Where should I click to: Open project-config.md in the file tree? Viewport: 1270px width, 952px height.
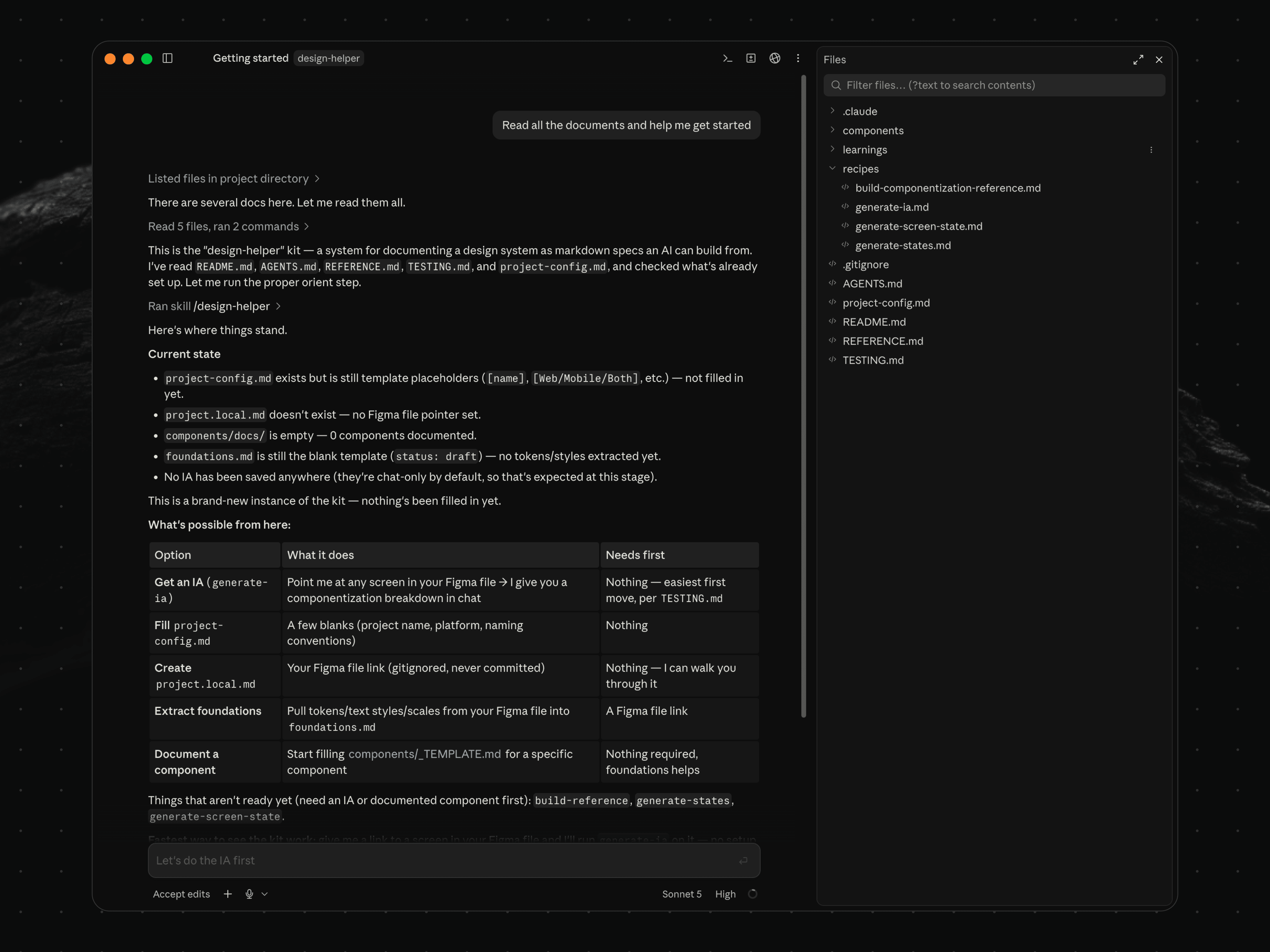click(x=886, y=303)
